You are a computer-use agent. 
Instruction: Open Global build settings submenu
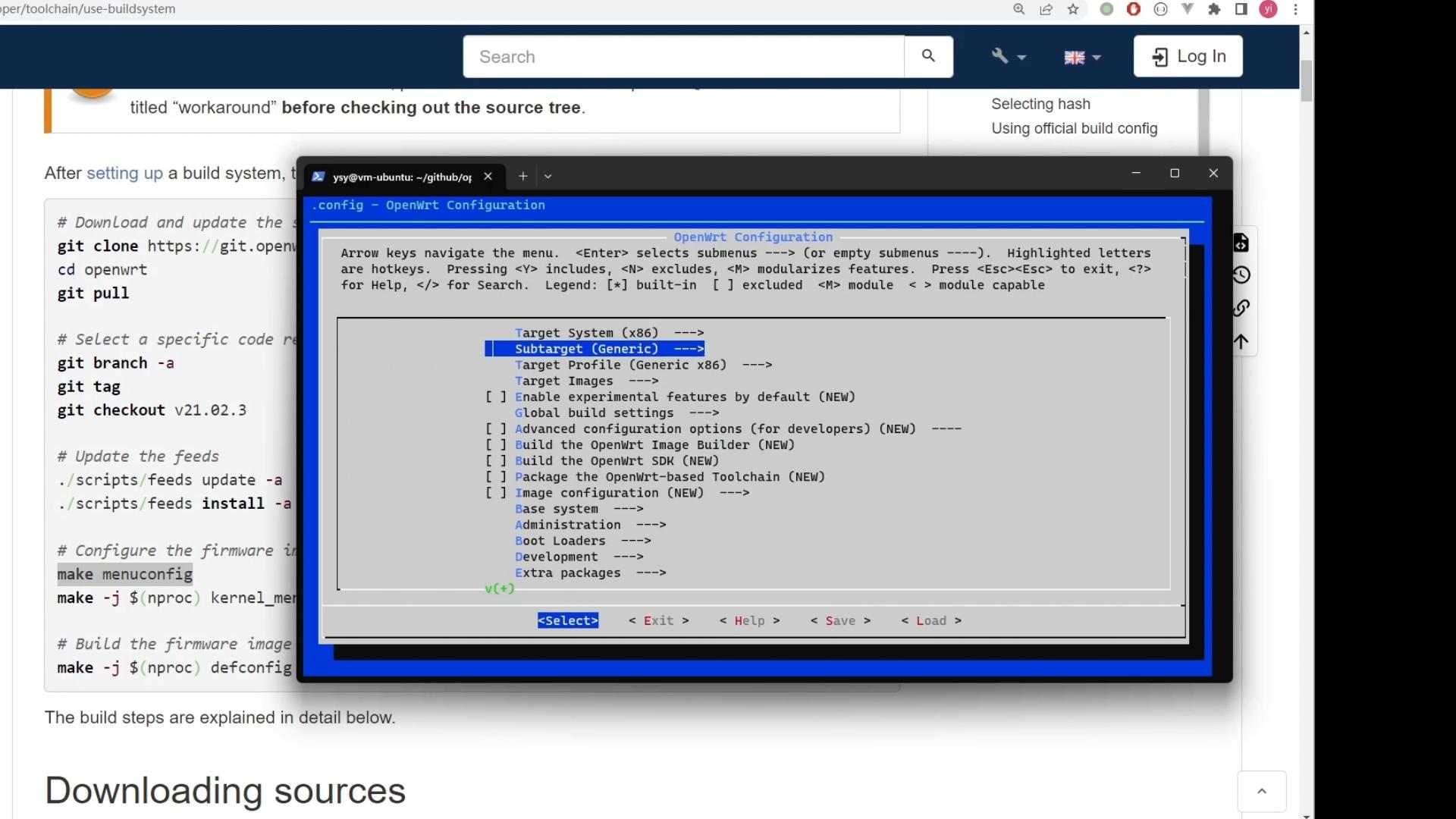point(617,413)
